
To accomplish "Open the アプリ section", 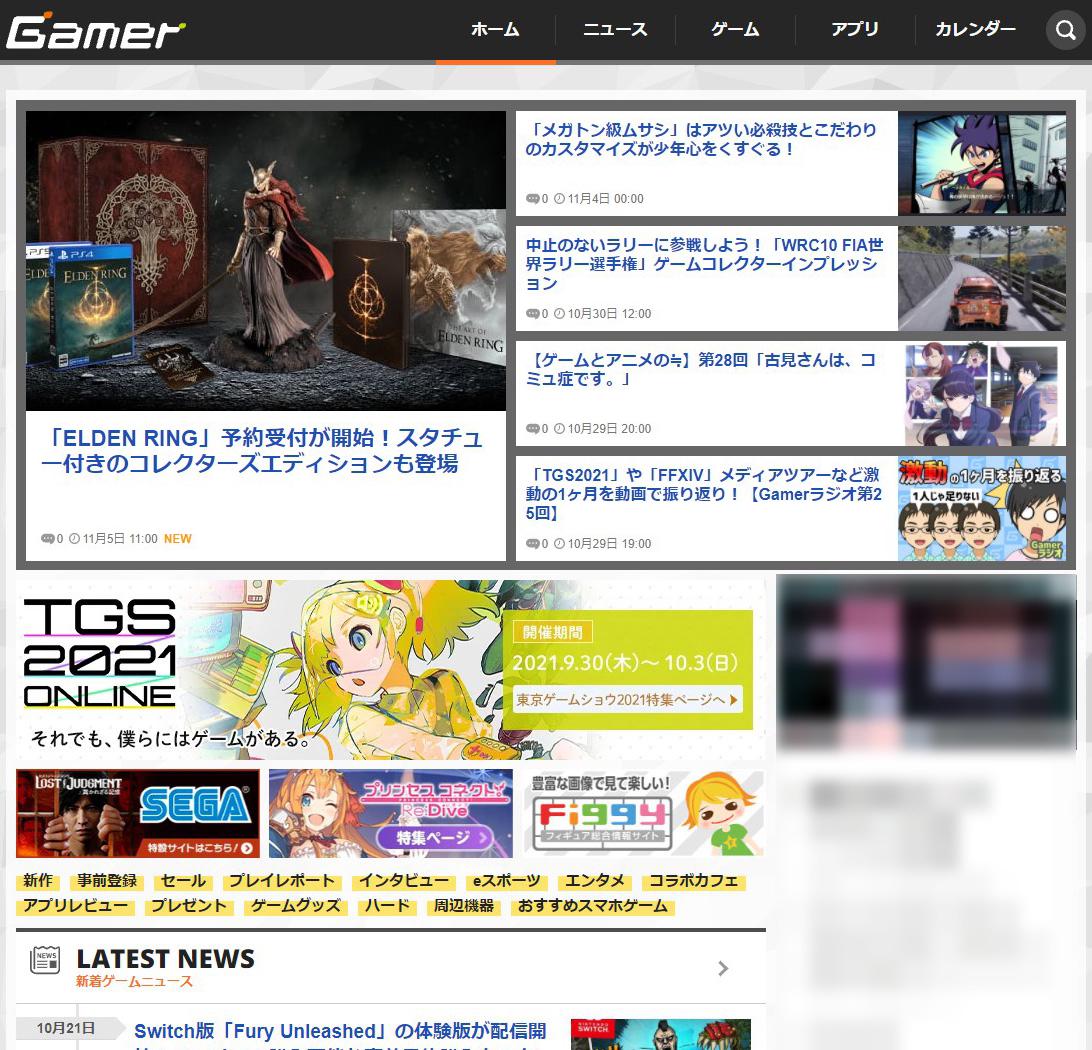I will tap(855, 30).
